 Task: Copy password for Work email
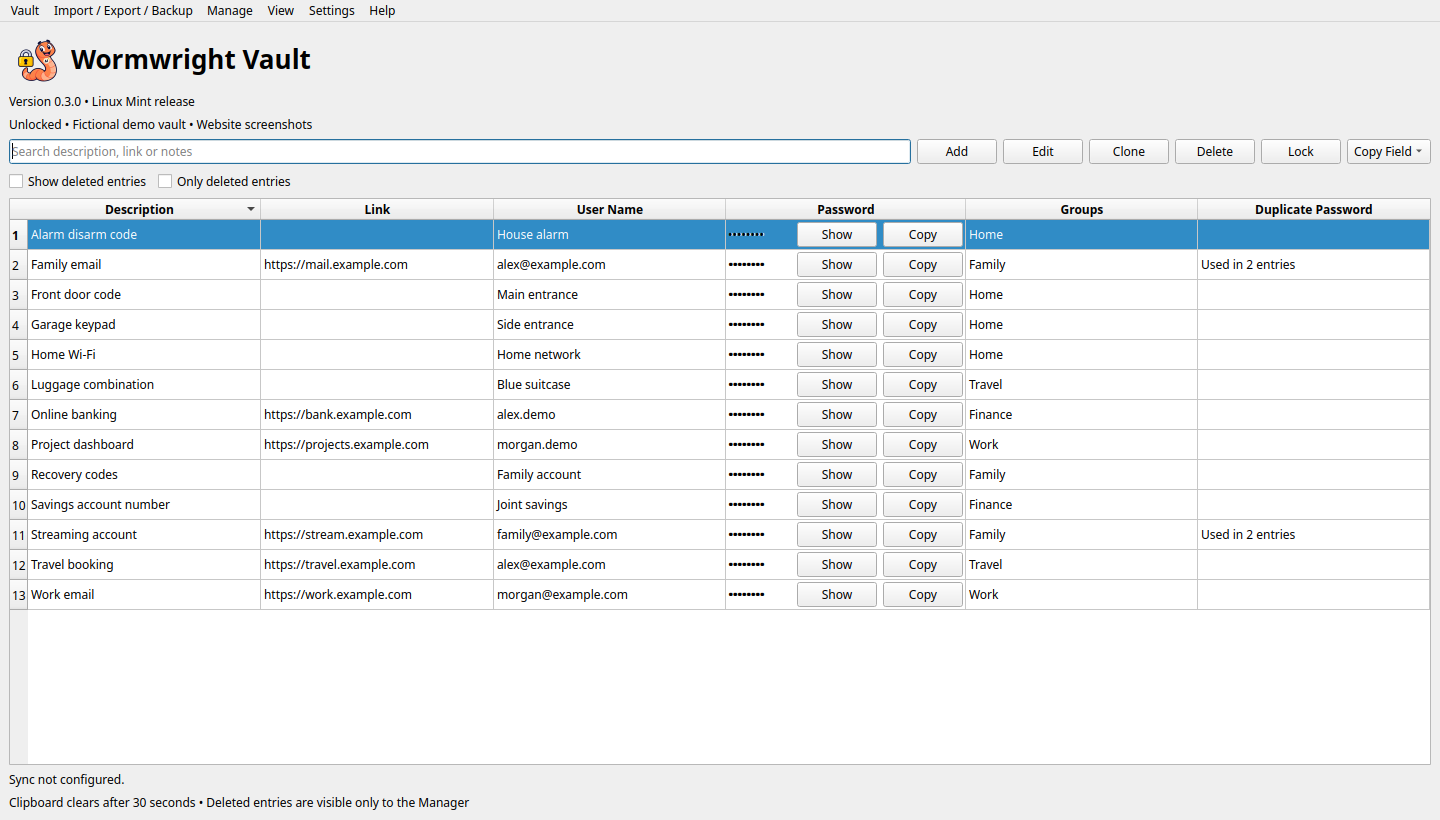923,594
